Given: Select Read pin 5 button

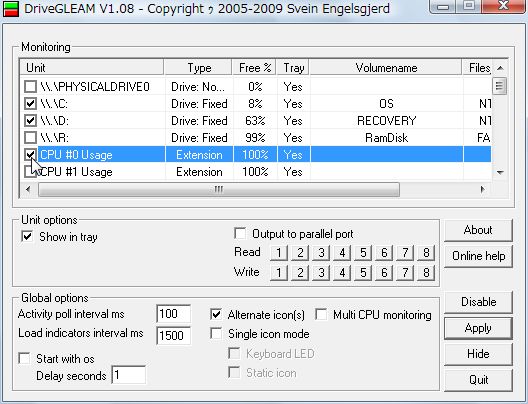Looking at the screenshot, I should point(363,253).
